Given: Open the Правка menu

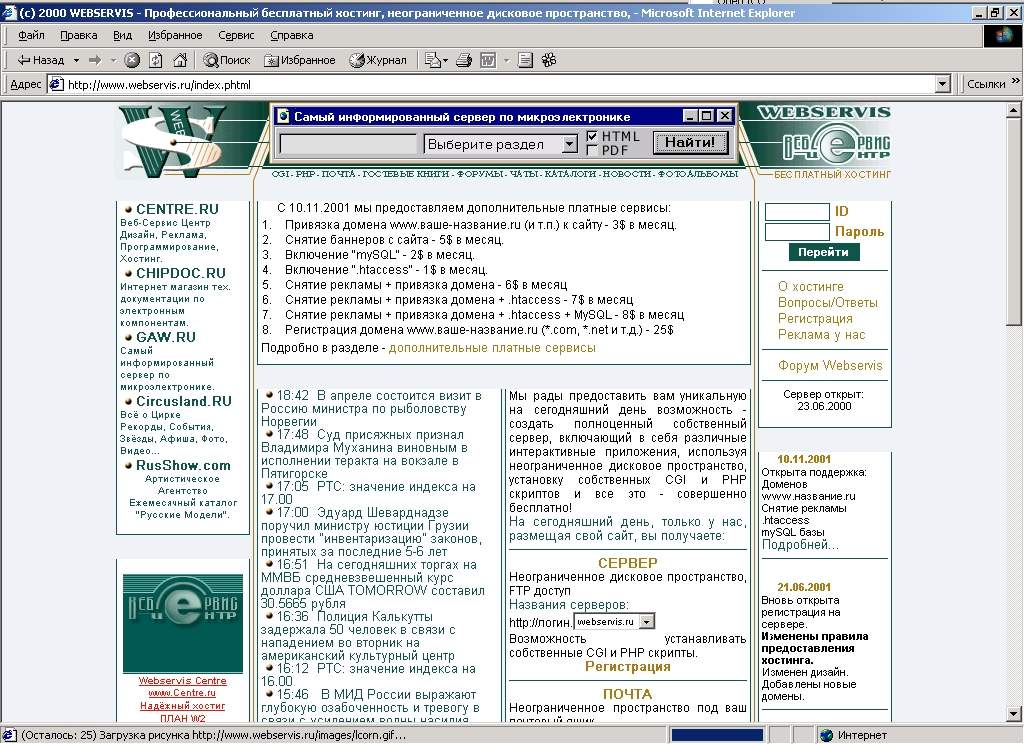Looking at the screenshot, I should coord(78,35).
